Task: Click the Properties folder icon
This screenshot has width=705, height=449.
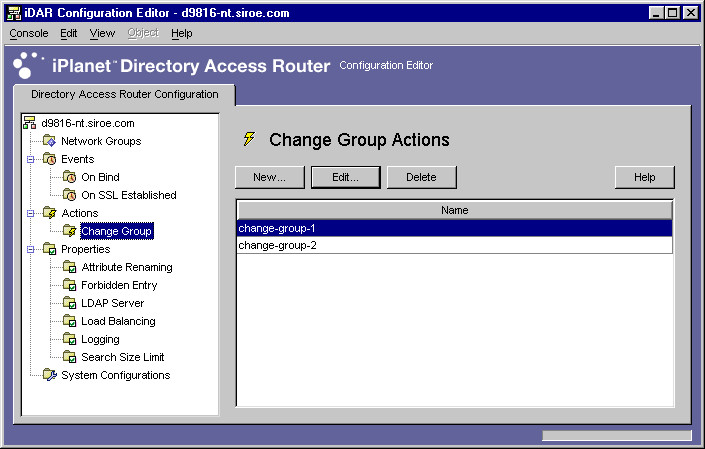Action: coord(49,249)
